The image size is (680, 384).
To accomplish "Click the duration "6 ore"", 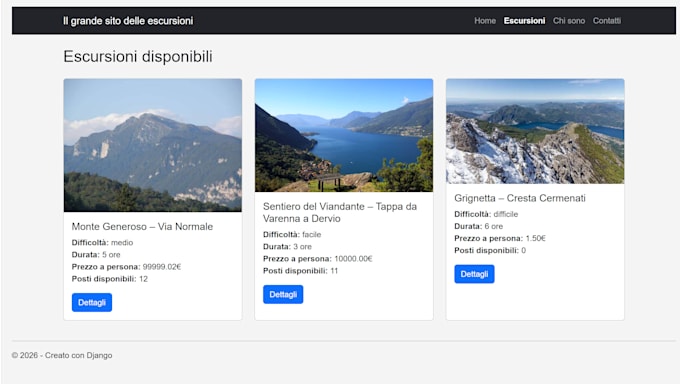I will 494,226.
